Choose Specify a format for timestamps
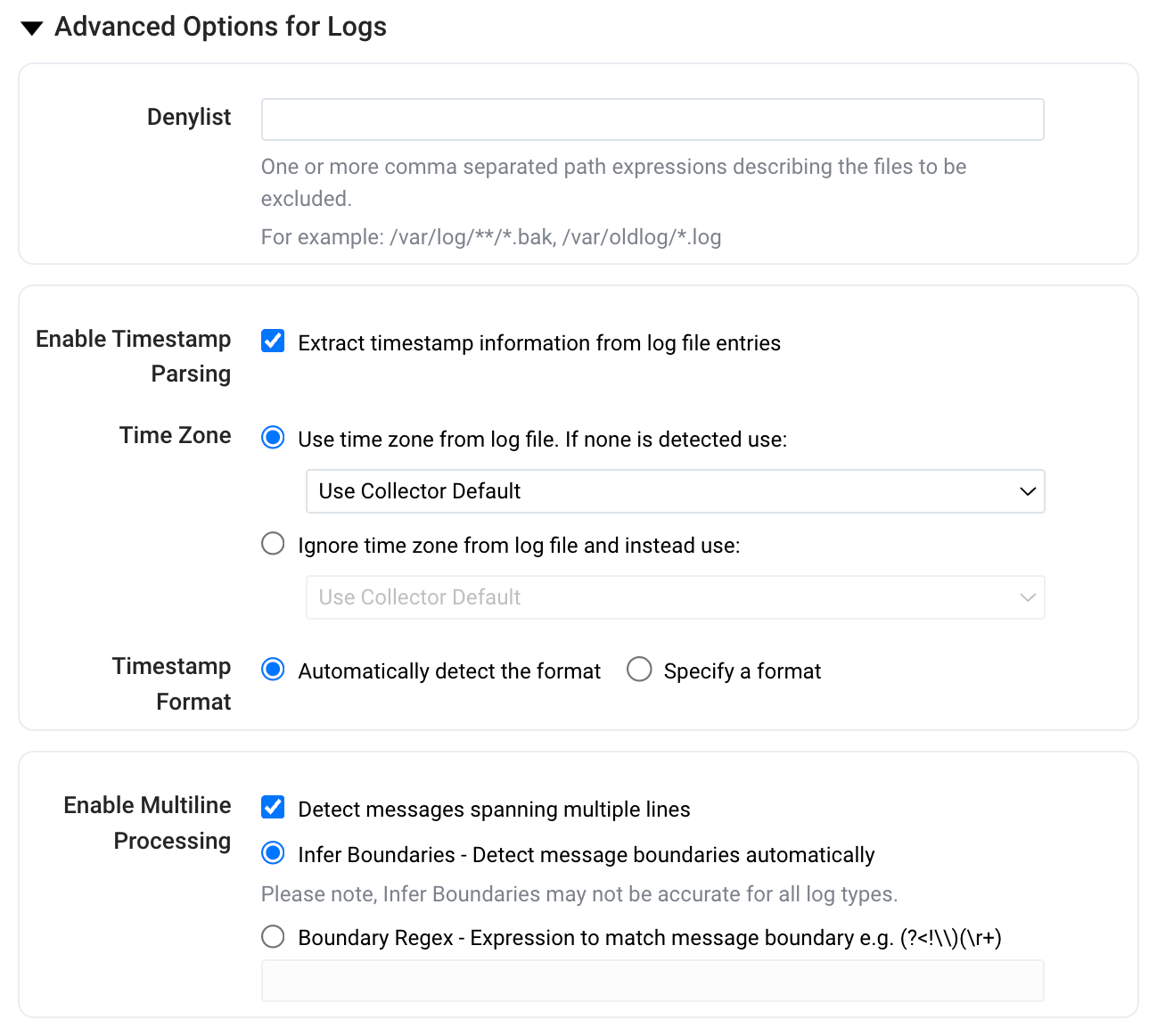Viewport: 1157px width, 1036px height. pos(638,669)
